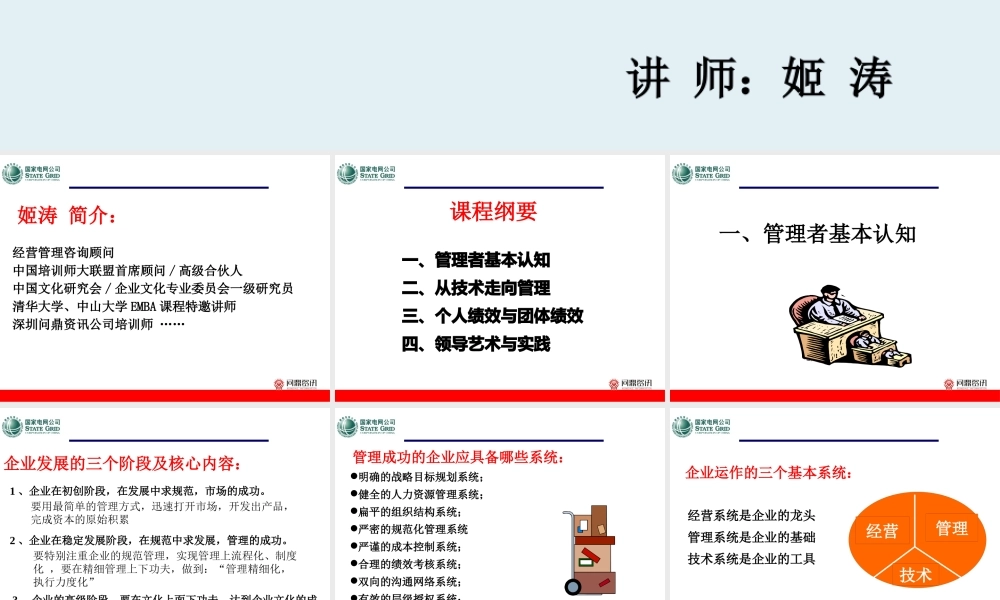Screen dimensions: 1000x600
Task: Click the line 中国培训师大联盟首席顾问 / 高级合伙人
Action: pos(128,270)
